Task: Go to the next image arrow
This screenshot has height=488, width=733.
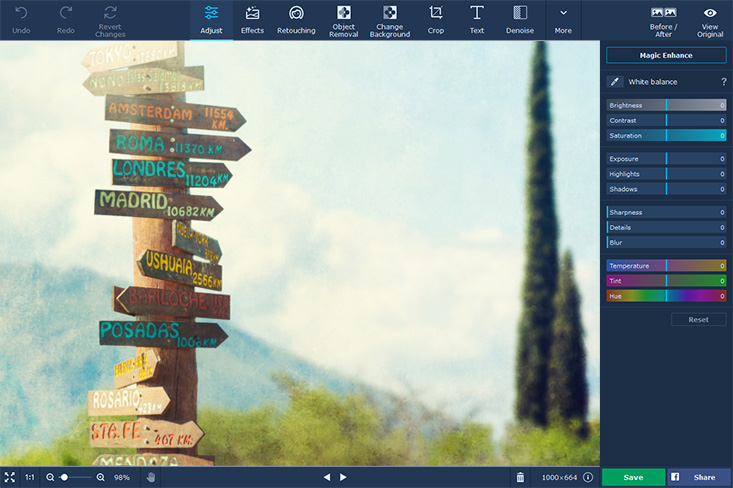Action: [x=343, y=478]
